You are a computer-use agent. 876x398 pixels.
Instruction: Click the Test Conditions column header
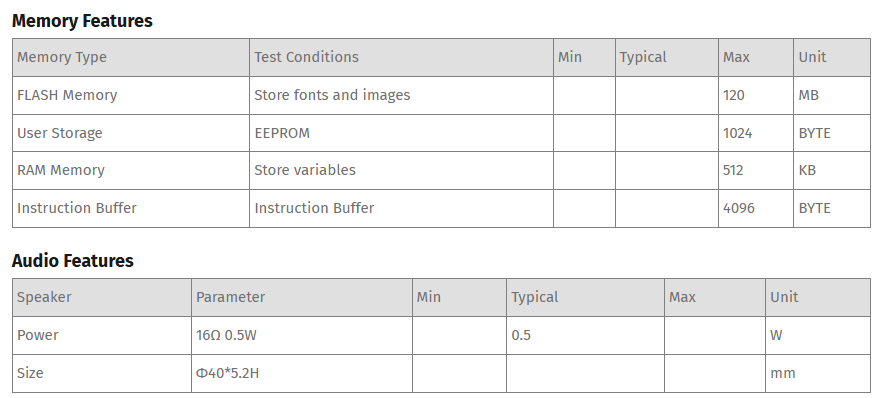[x=401, y=58]
